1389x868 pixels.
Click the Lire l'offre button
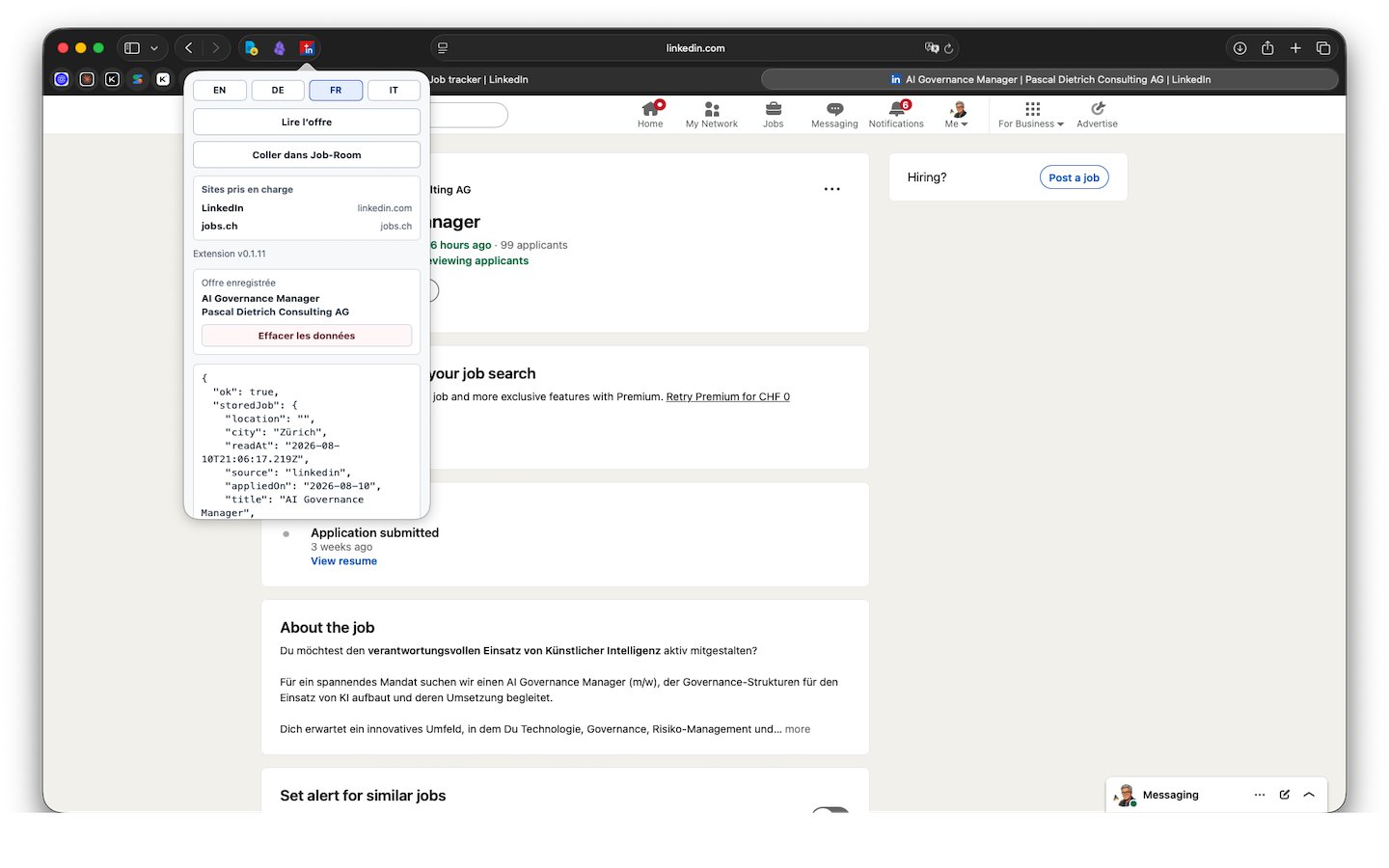click(x=307, y=122)
